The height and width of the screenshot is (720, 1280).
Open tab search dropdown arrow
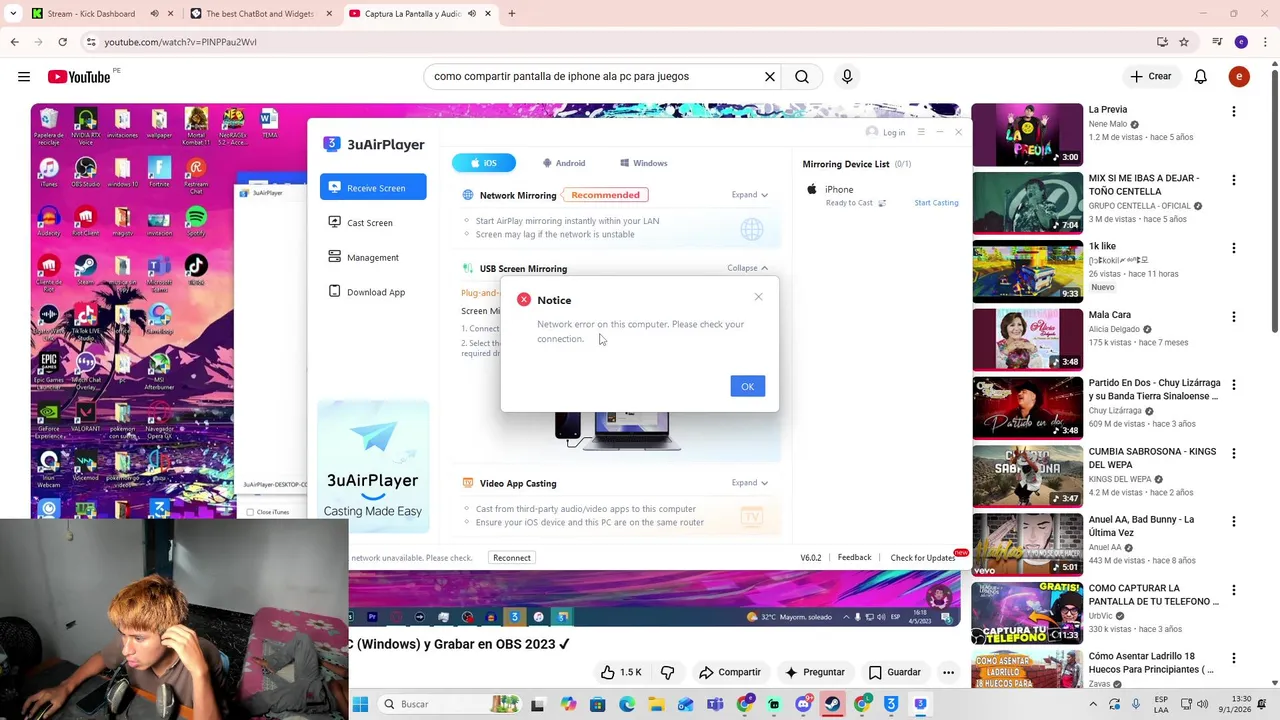tap(13, 14)
